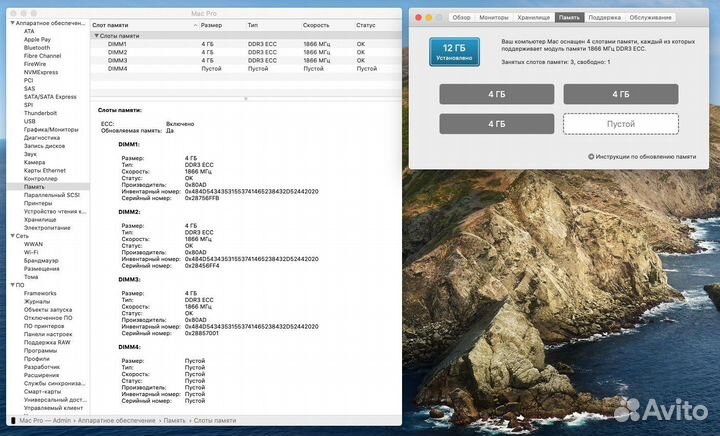720x436 pixels.
Task: Open the Поддержка tab
Action: click(604, 17)
